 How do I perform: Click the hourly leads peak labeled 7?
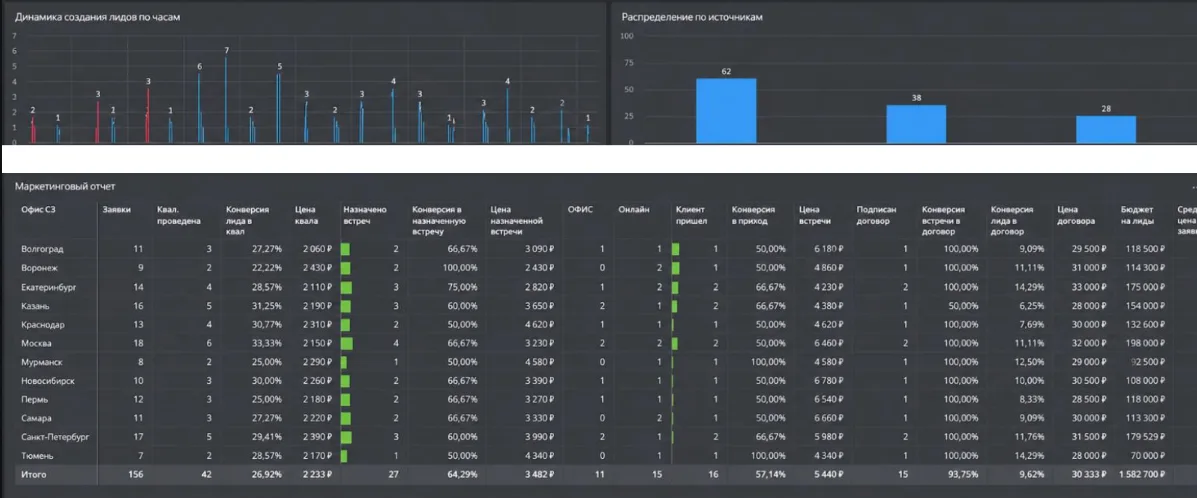click(x=226, y=99)
